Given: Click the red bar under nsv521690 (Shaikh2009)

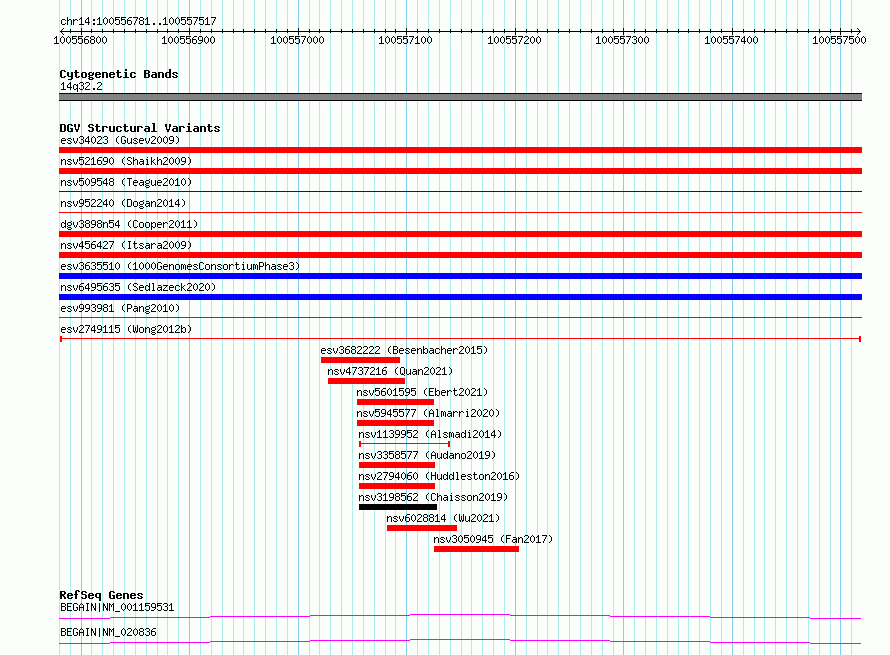Looking at the screenshot, I should 460,171.
